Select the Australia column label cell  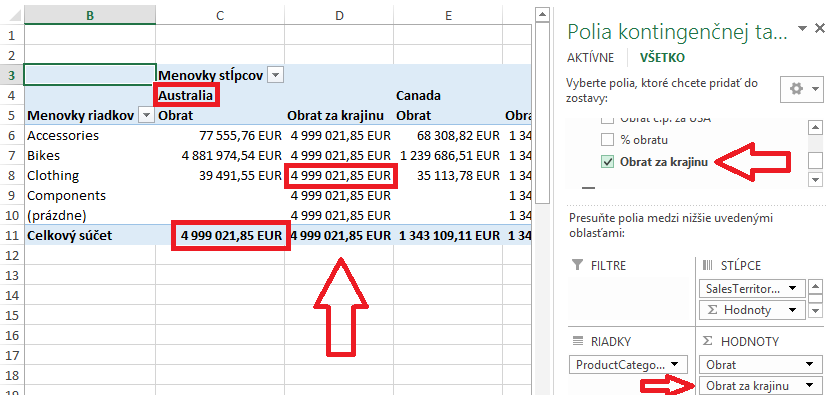tap(220, 96)
